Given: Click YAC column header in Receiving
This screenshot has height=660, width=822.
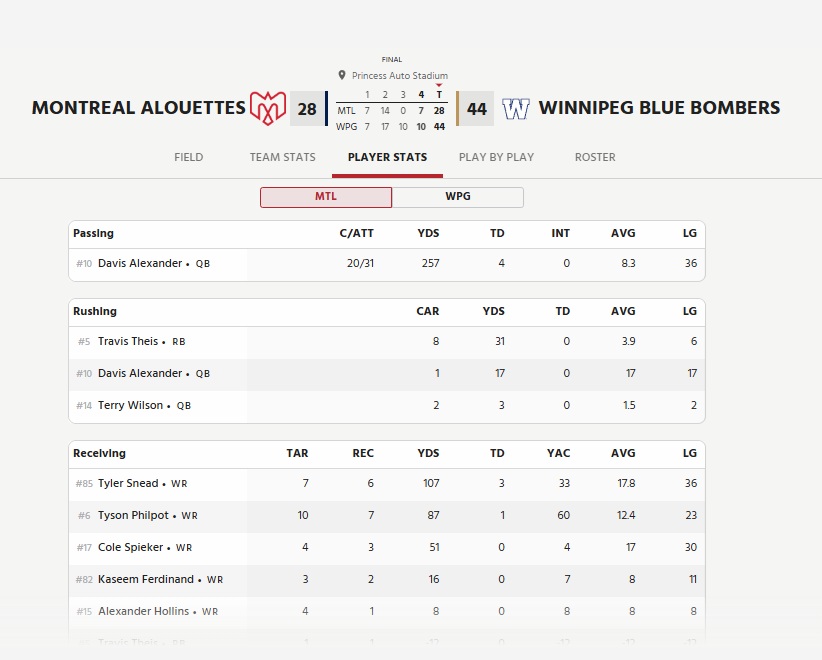Looking at the screenshot, I should click(558, 453).
